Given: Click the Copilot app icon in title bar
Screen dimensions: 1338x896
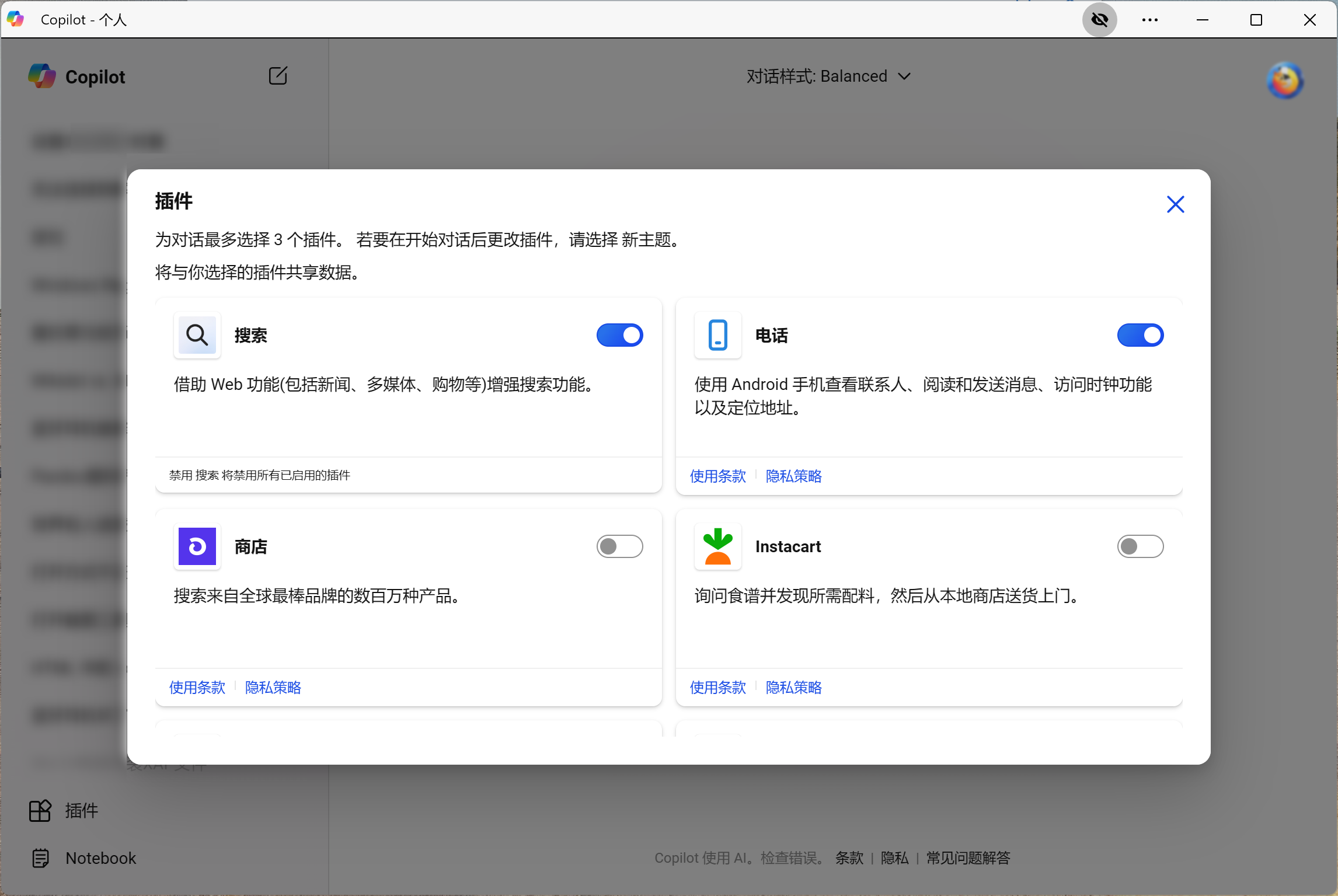Looking at the screenshot, I should tap(16, 19).
